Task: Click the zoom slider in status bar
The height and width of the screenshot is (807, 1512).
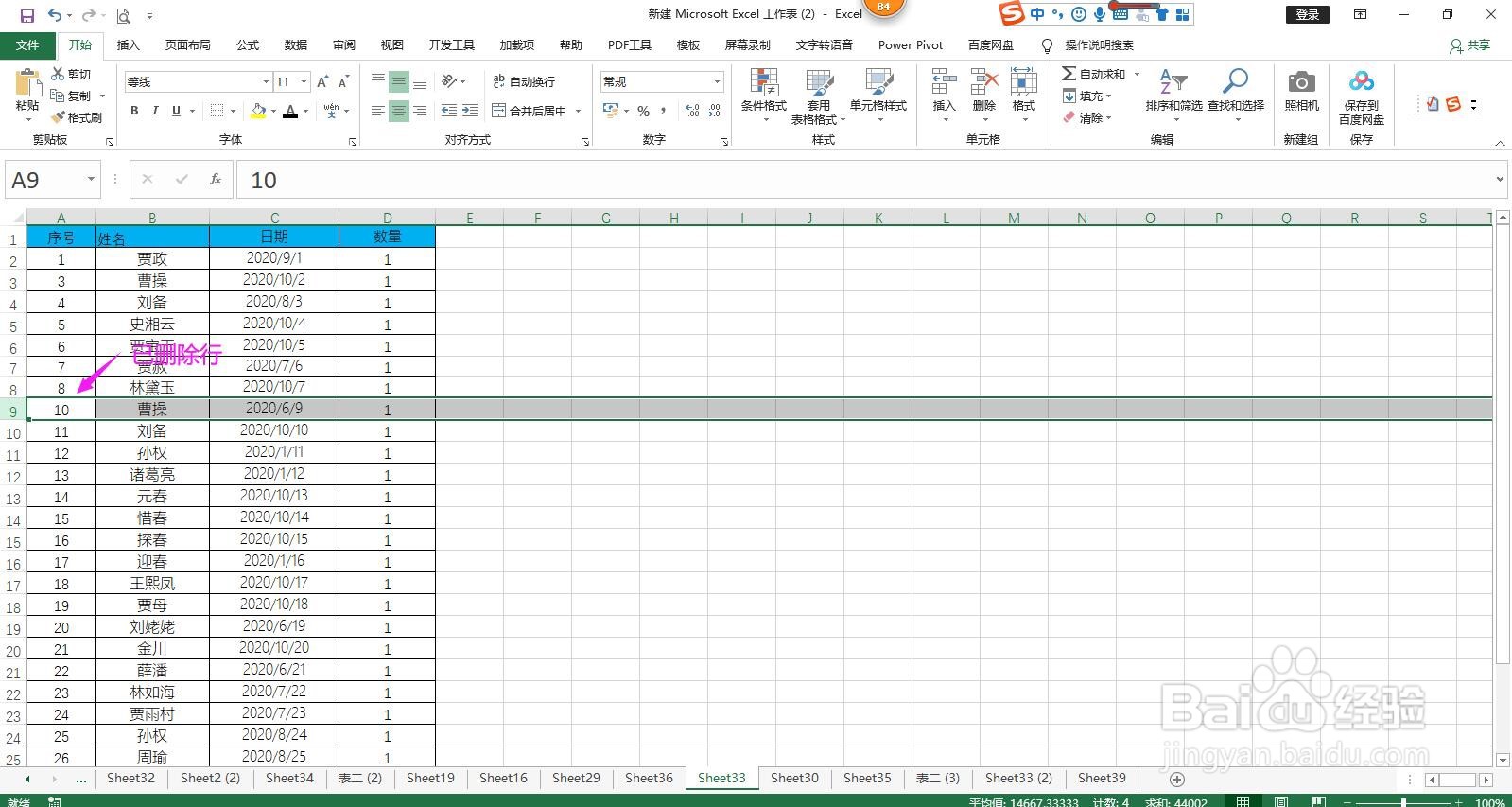Action: point(1403,802)
